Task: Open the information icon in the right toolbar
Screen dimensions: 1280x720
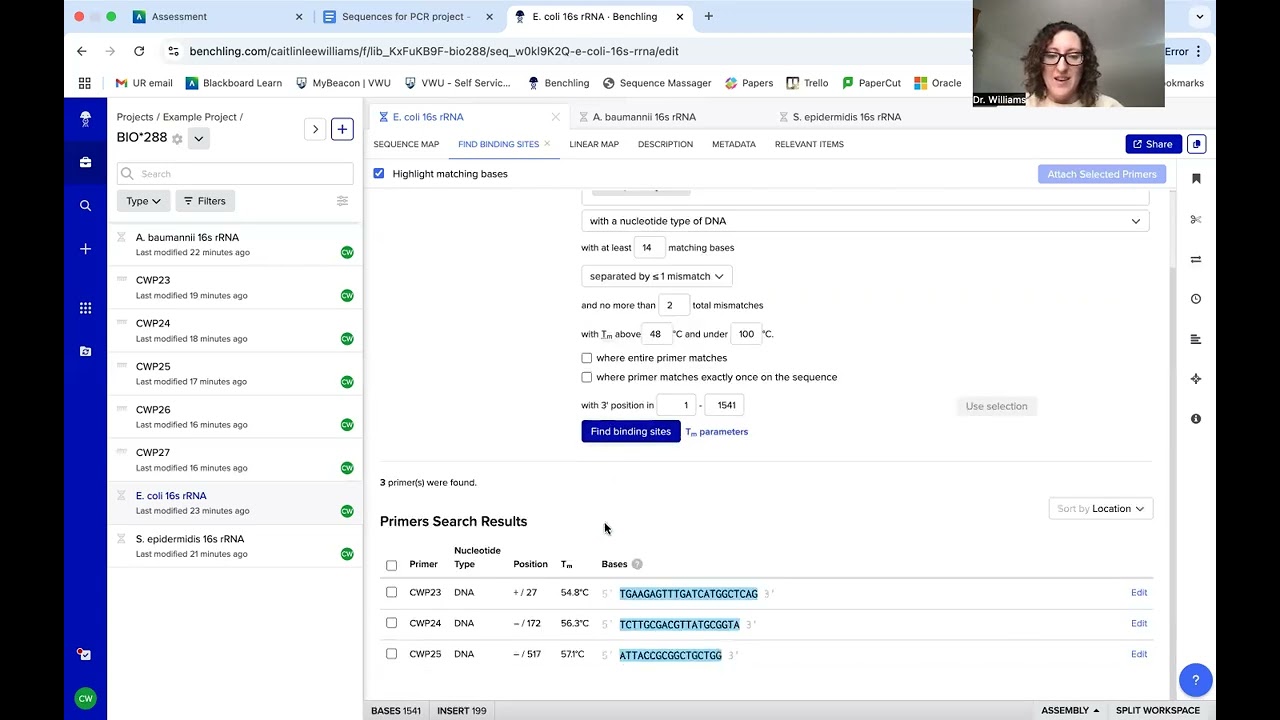Action: (1196, 419)
